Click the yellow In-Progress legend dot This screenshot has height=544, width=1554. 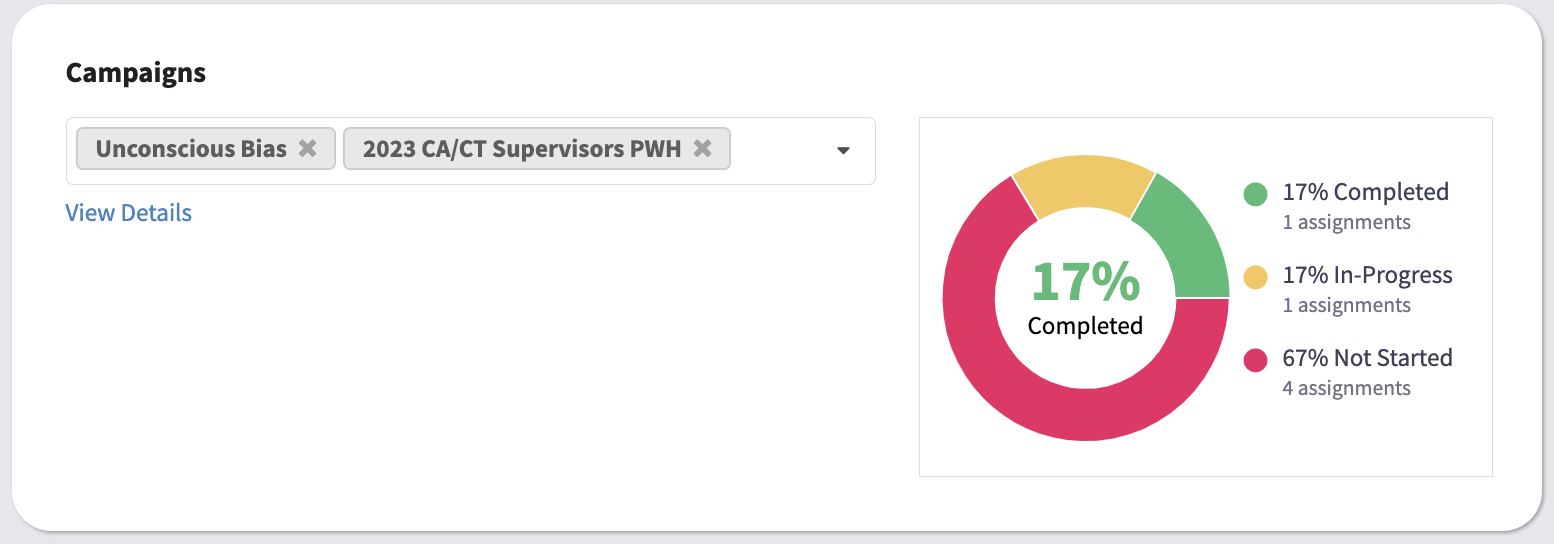click(x=1256, y=277)
